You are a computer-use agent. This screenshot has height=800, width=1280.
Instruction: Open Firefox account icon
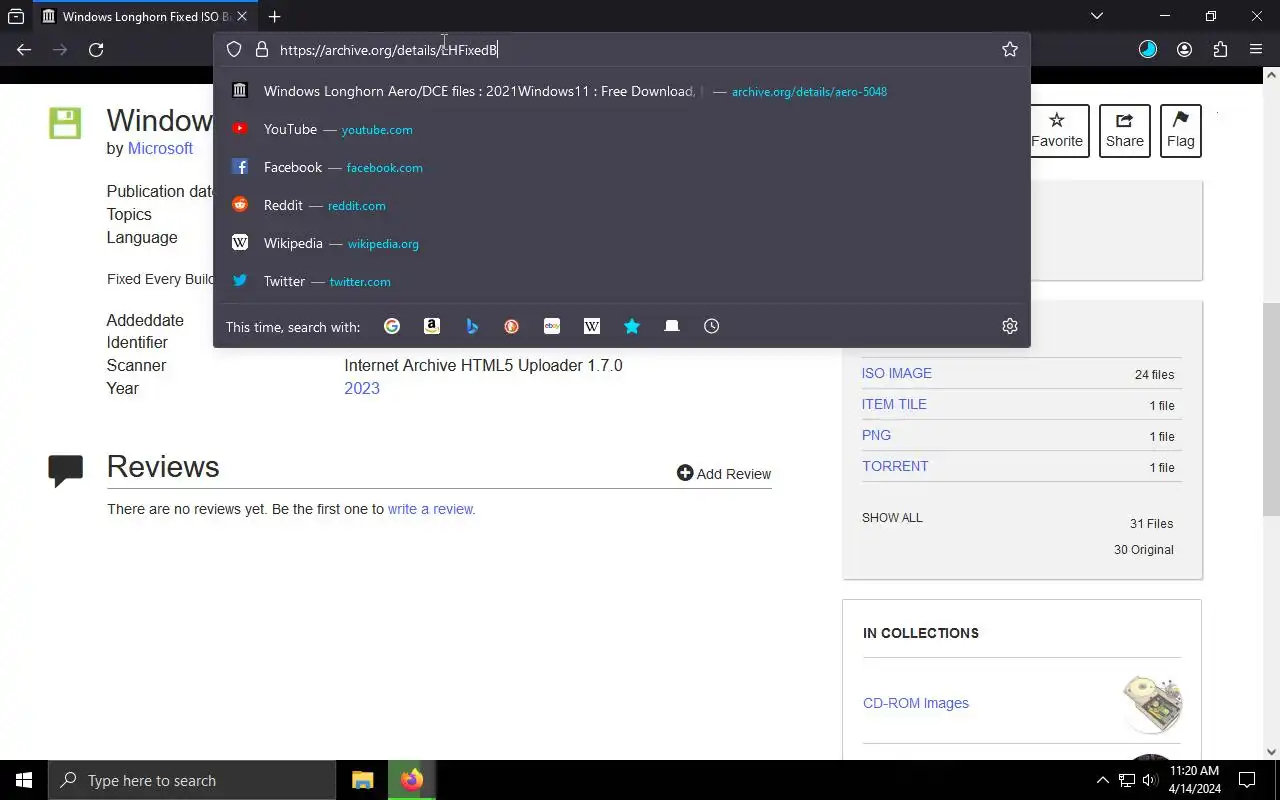click(x=1184, y=49)
